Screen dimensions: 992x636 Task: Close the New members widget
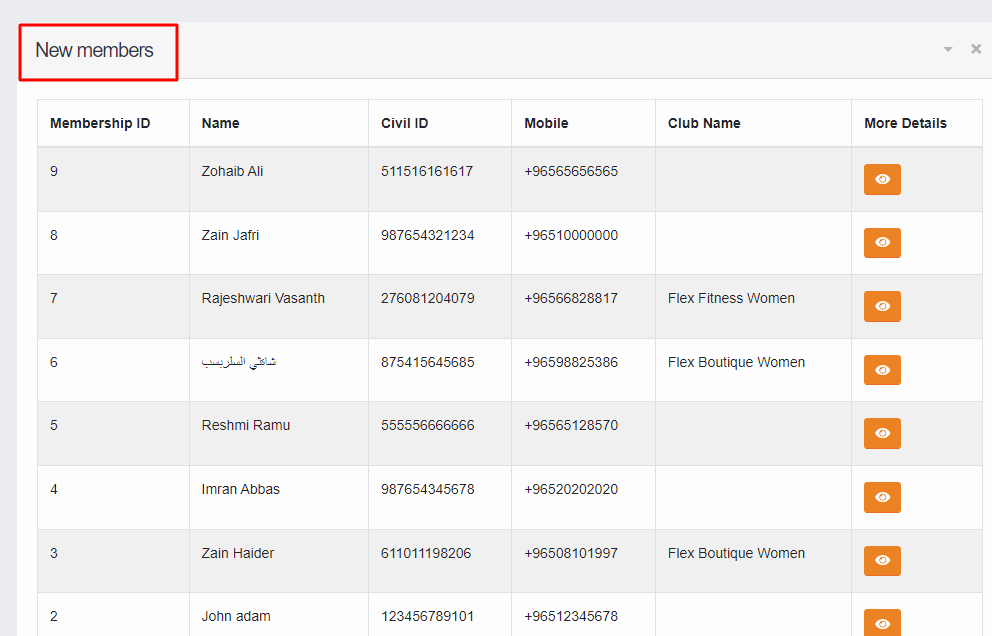tap(975, 48)
